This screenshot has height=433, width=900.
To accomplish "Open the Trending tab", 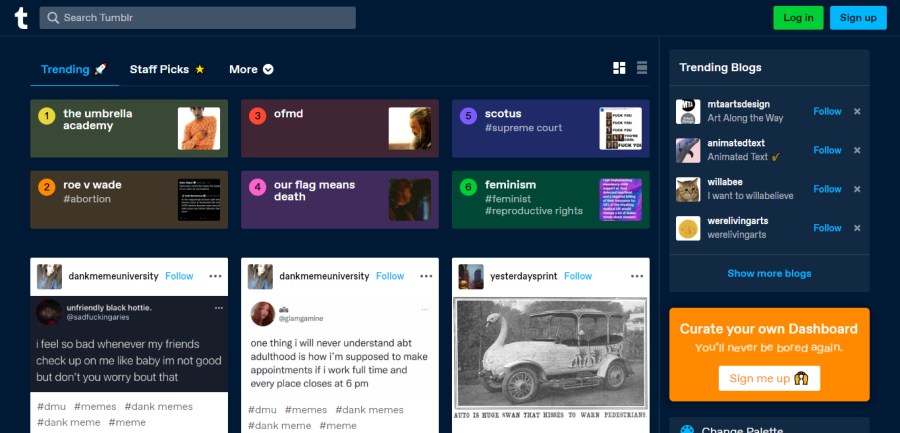I will pyautogui.click(x=74, y=69).
